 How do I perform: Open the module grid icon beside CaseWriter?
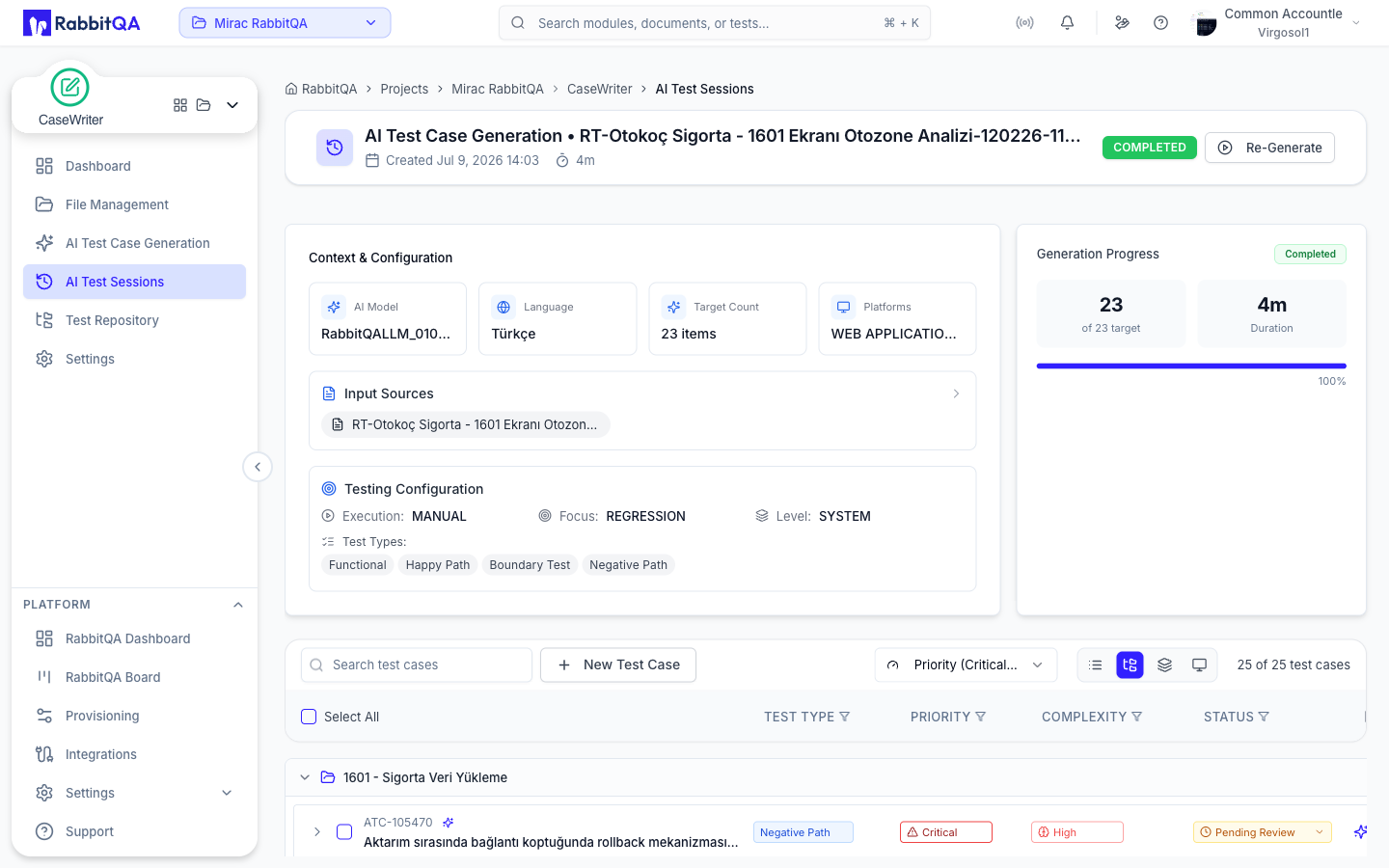tap(180, 105)
